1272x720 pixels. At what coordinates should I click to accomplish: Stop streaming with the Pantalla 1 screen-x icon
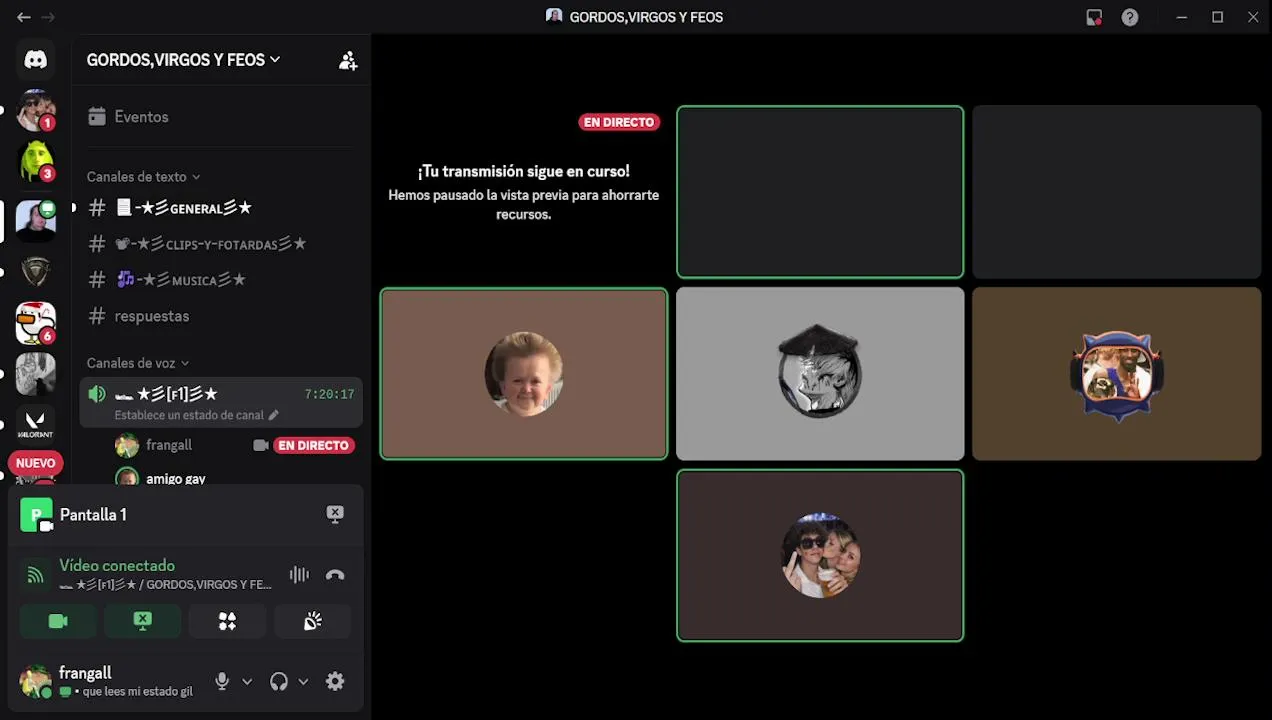[x=335, y=514]
